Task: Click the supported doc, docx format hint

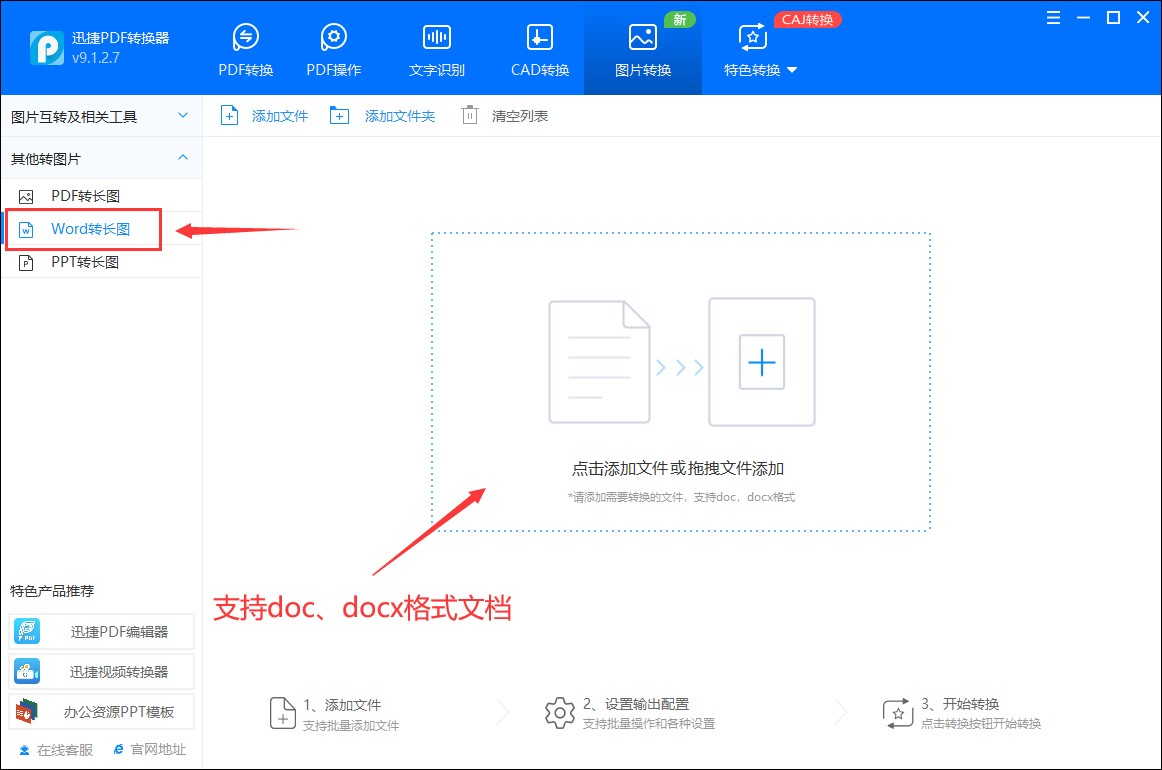Action: click(681, 497)
